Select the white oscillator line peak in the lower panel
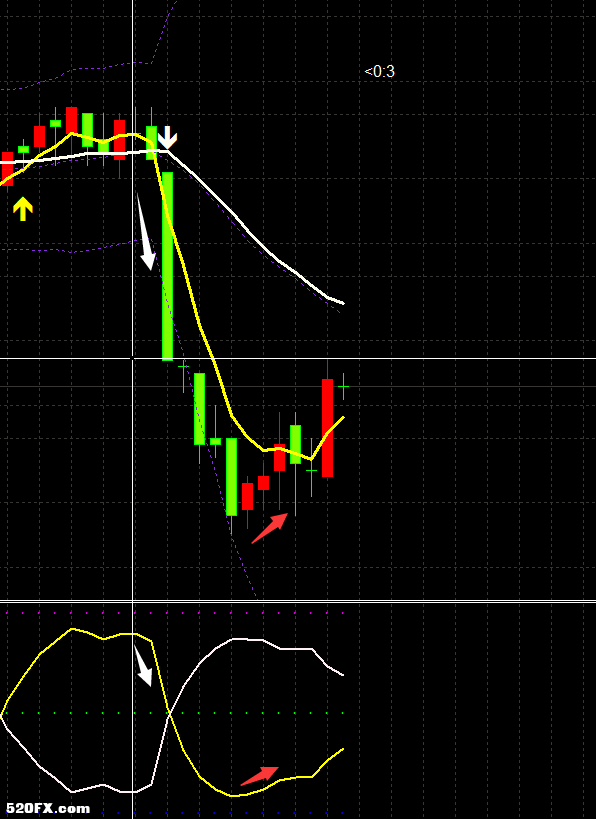This screenshot has width=596, height=819. [240, 639]
